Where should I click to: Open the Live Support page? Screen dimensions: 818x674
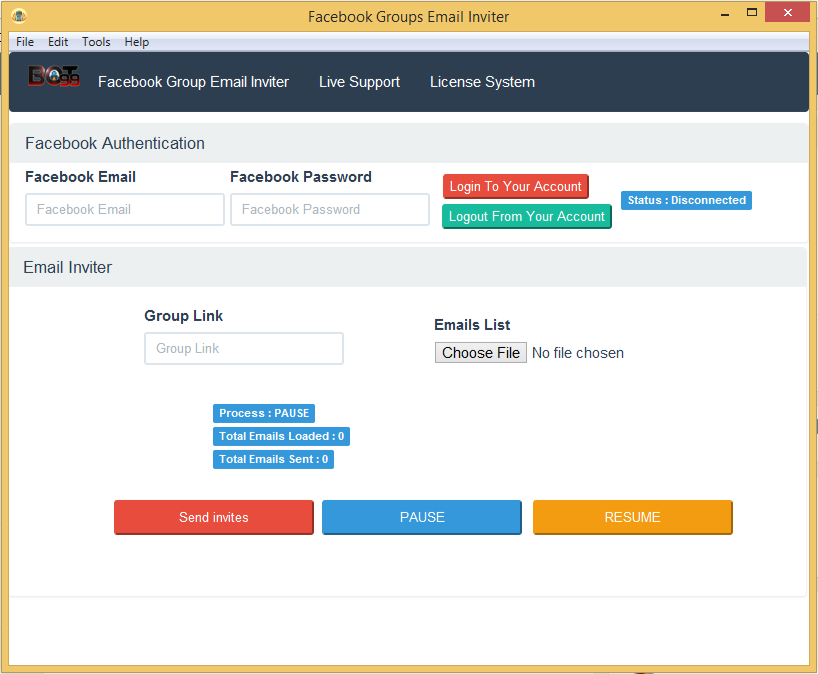point(359,82)
